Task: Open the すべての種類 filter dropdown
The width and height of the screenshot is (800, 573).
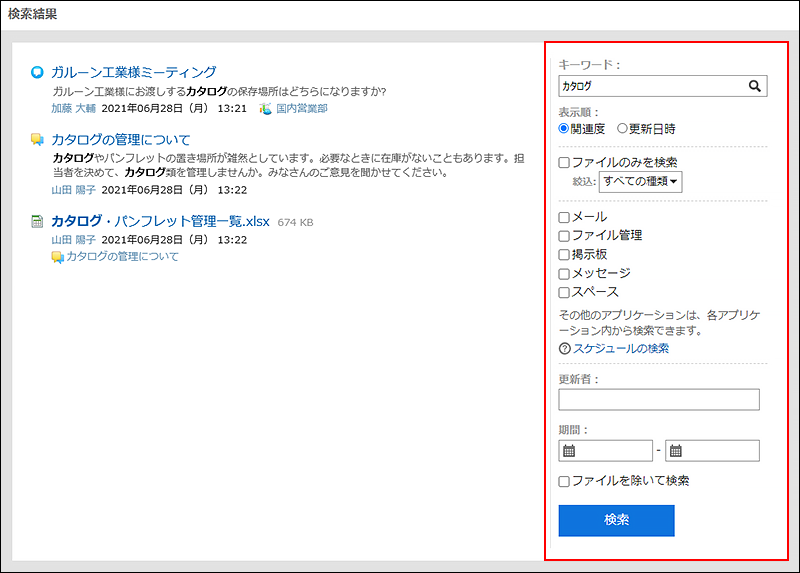Action: pos(640,182)
